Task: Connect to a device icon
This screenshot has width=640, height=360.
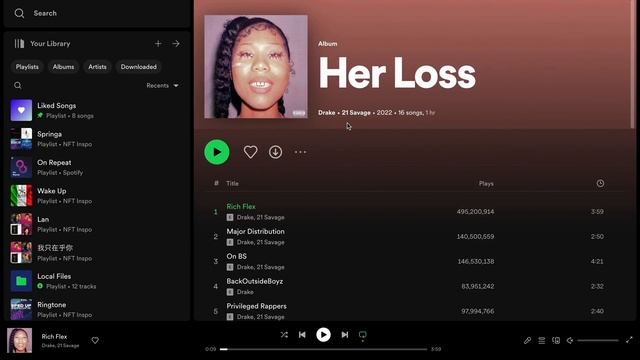Action: [556, 340]
